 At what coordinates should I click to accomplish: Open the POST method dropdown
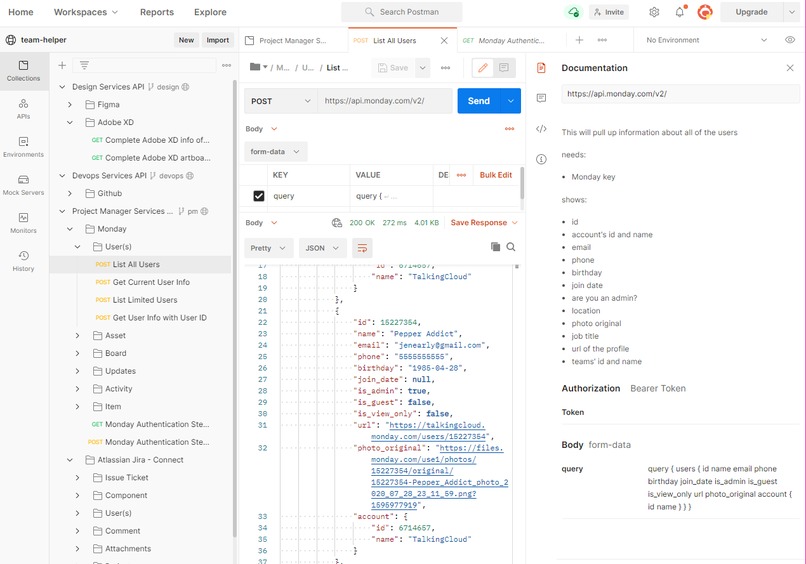coord(281,101)
